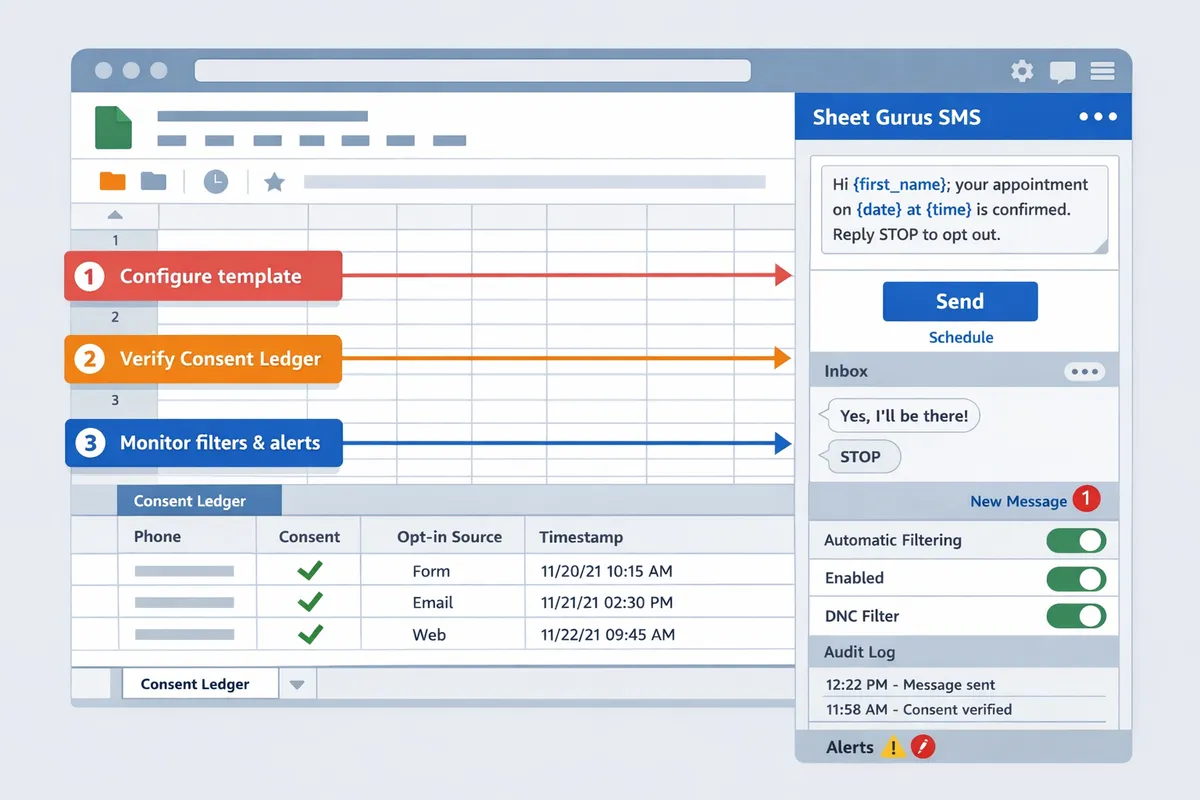Toggle the DNC Filter switch
Image resolution: width=1200 pixels, height=800 pixels.
pyautogui.click(x=1076, y=616)
